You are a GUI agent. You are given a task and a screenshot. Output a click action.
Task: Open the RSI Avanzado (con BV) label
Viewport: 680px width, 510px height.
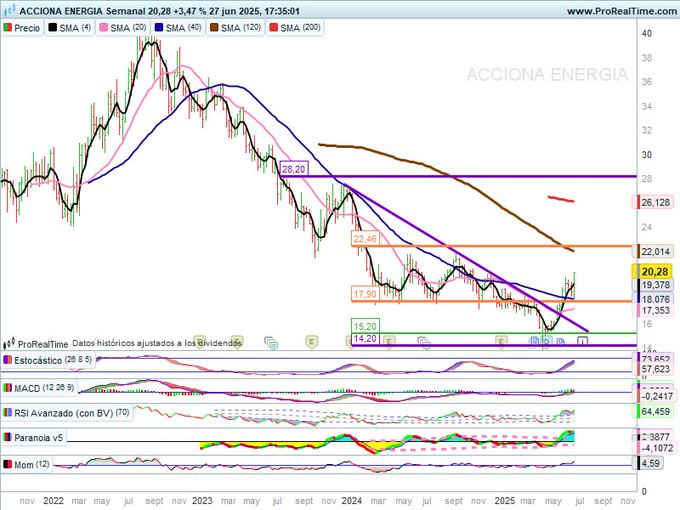72,413
